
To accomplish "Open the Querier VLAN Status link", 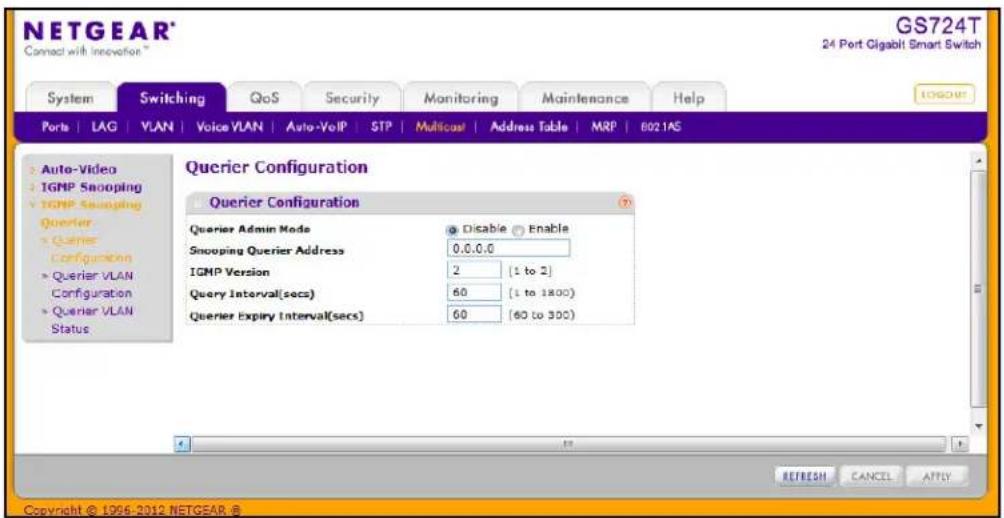I will tap(90, 320).
